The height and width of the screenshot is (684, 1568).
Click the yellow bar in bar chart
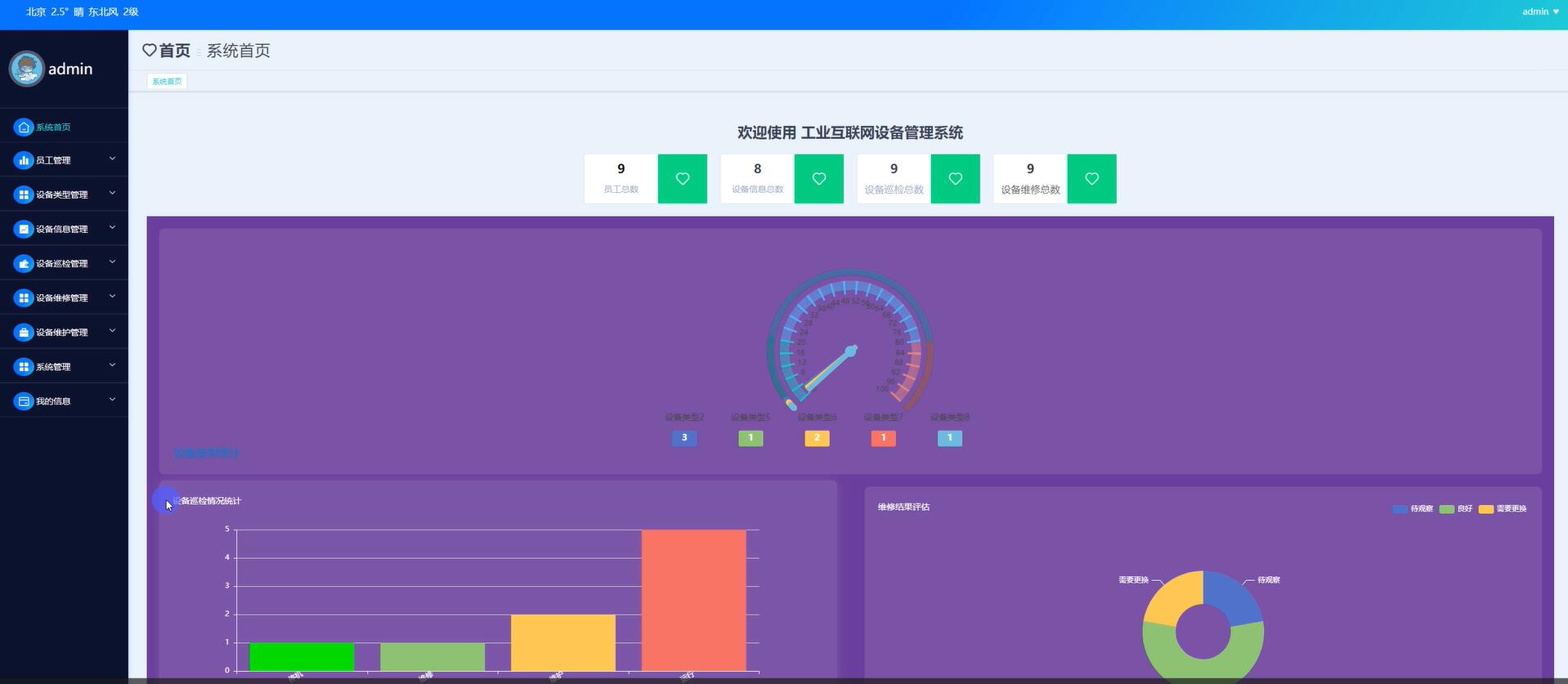pos(563,643)
